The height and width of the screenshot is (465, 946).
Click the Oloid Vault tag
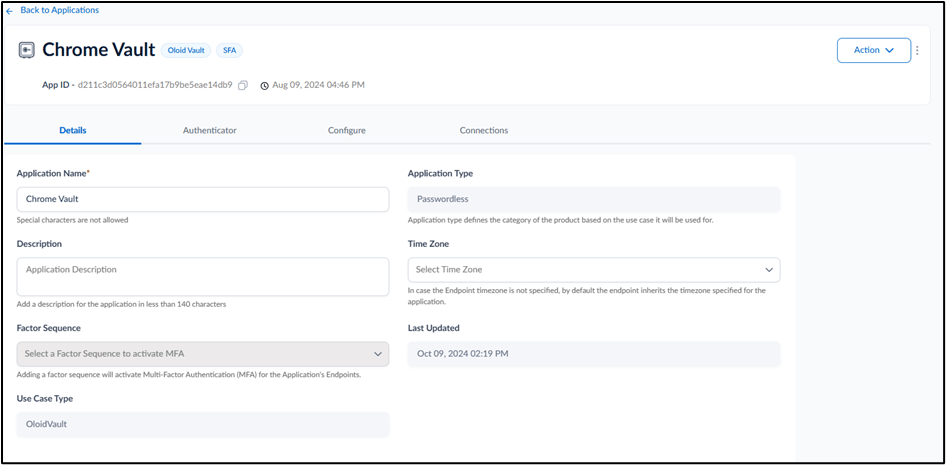(x=186, y=51)
